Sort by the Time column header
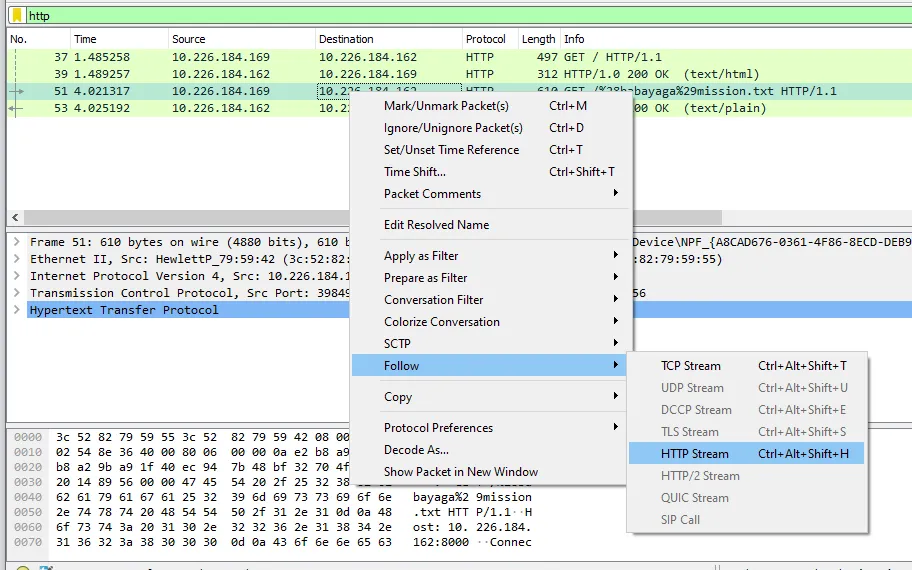This screenshot has width=912, height=570. tap(119, 39)
